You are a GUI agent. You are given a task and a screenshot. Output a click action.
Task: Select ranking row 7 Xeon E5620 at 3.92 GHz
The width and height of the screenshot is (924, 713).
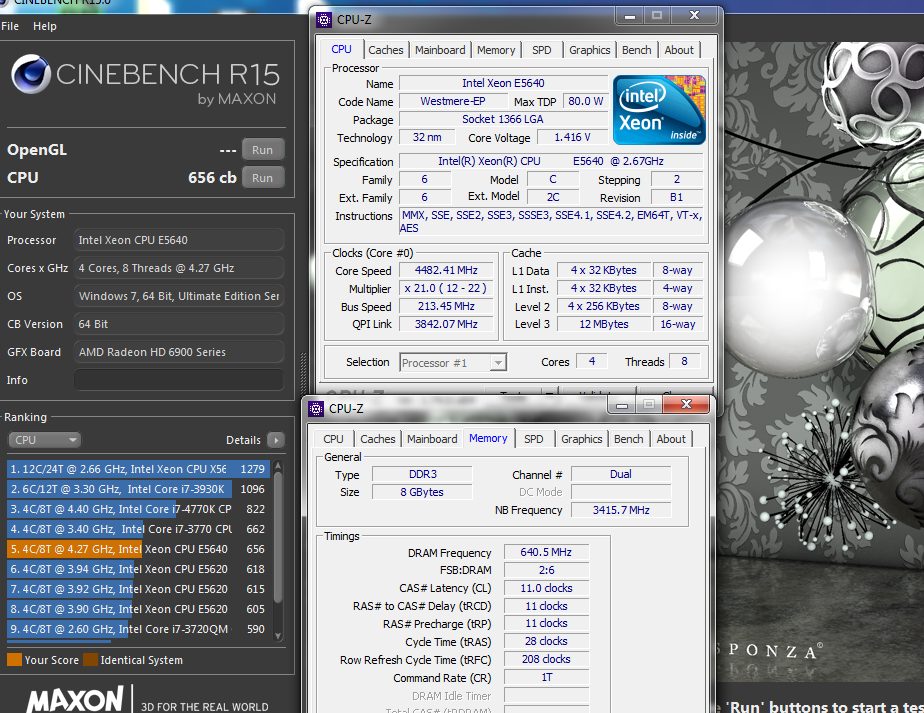tap(138, 589)
